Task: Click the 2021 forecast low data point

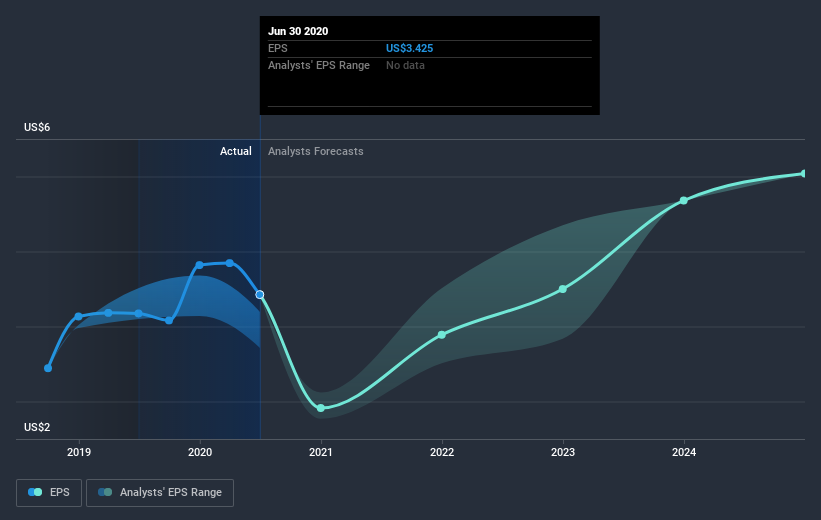Action: click(321, 408)
